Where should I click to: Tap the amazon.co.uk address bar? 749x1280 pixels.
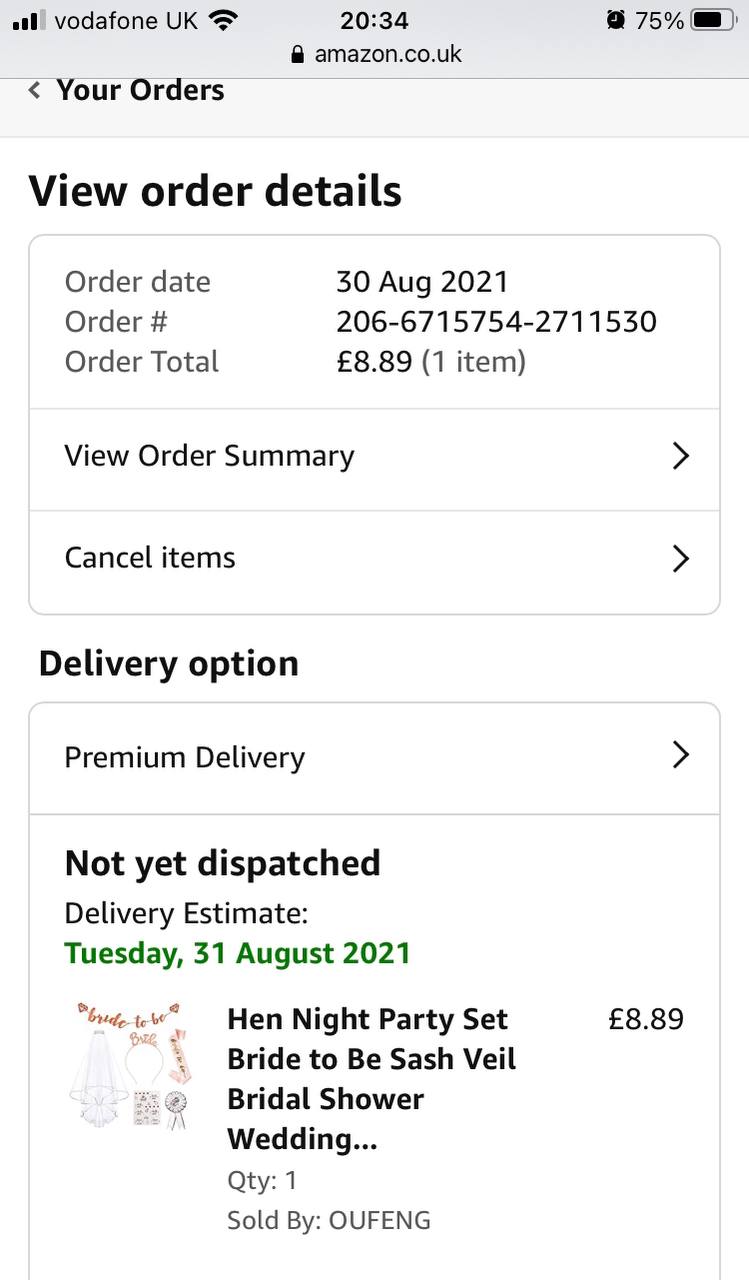(x=387, y=54)
